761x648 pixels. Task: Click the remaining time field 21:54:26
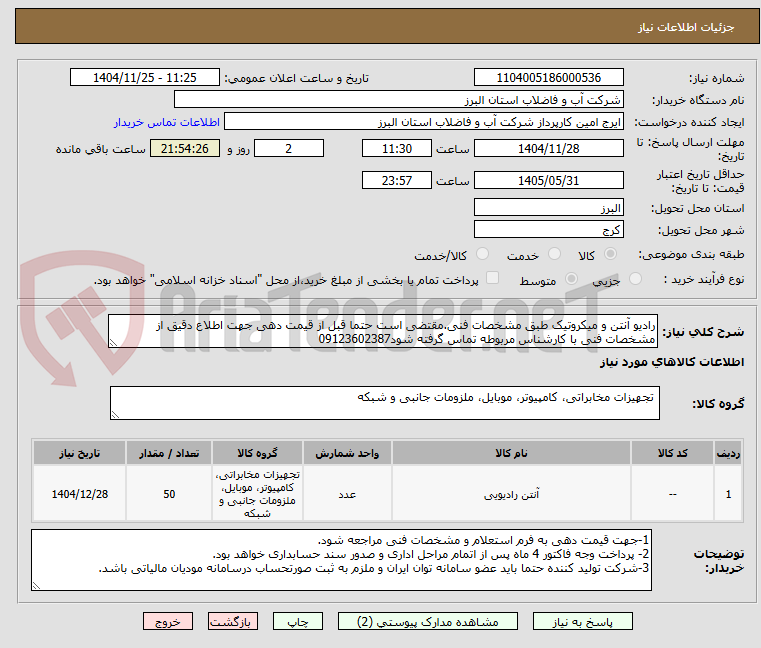pyautogui.click(x=184, y=149)
